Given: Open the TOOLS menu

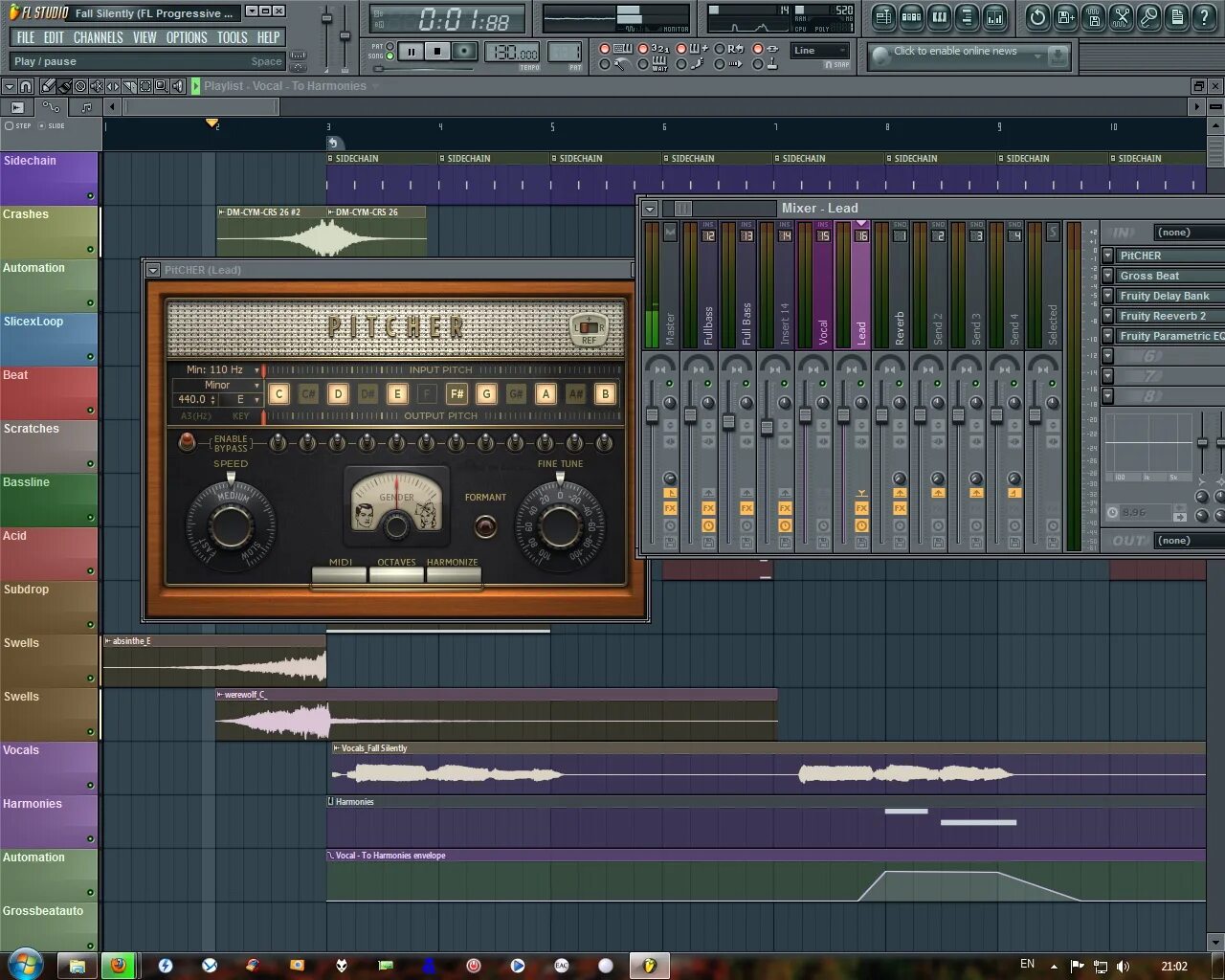Looking at the screenshot, I should [x=232, y=37].
